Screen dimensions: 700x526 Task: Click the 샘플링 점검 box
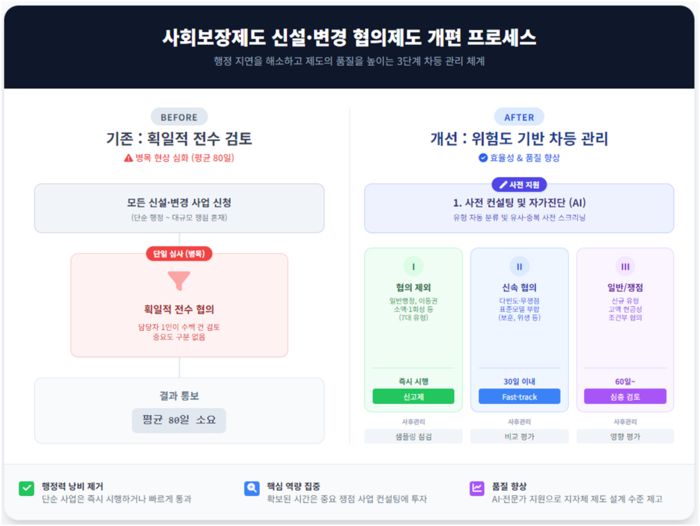413,437
